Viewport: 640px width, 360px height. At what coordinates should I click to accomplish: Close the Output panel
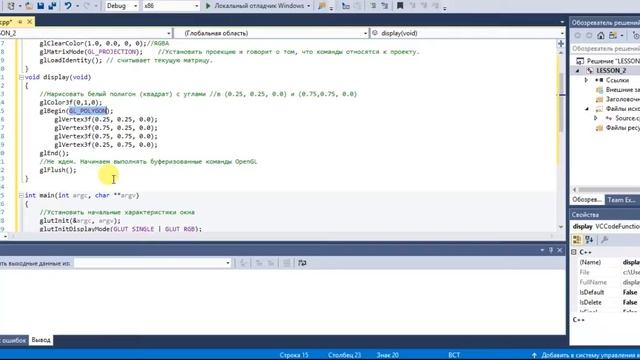[x=560, y=250]
